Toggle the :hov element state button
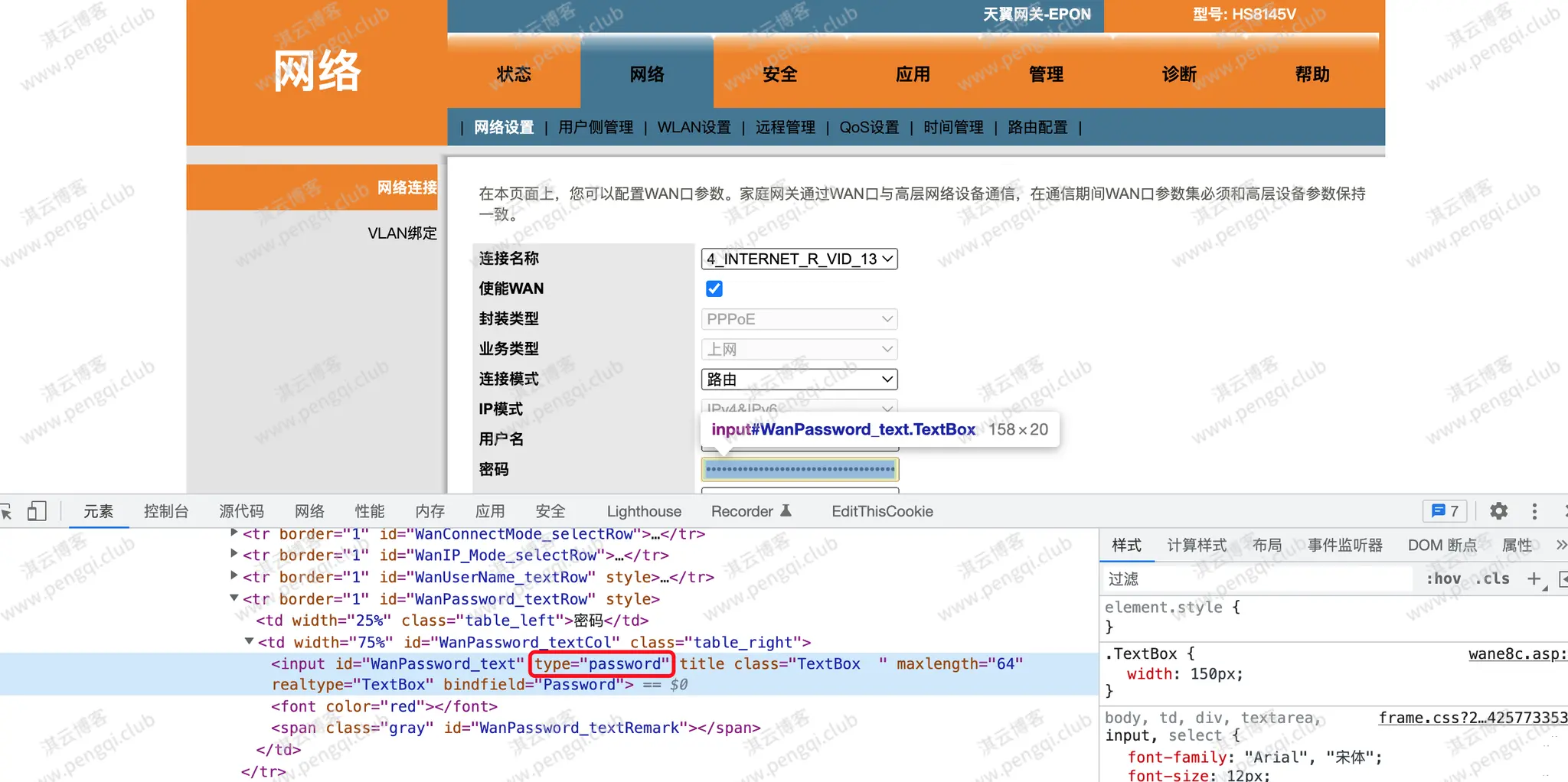 coord(1443,579)
